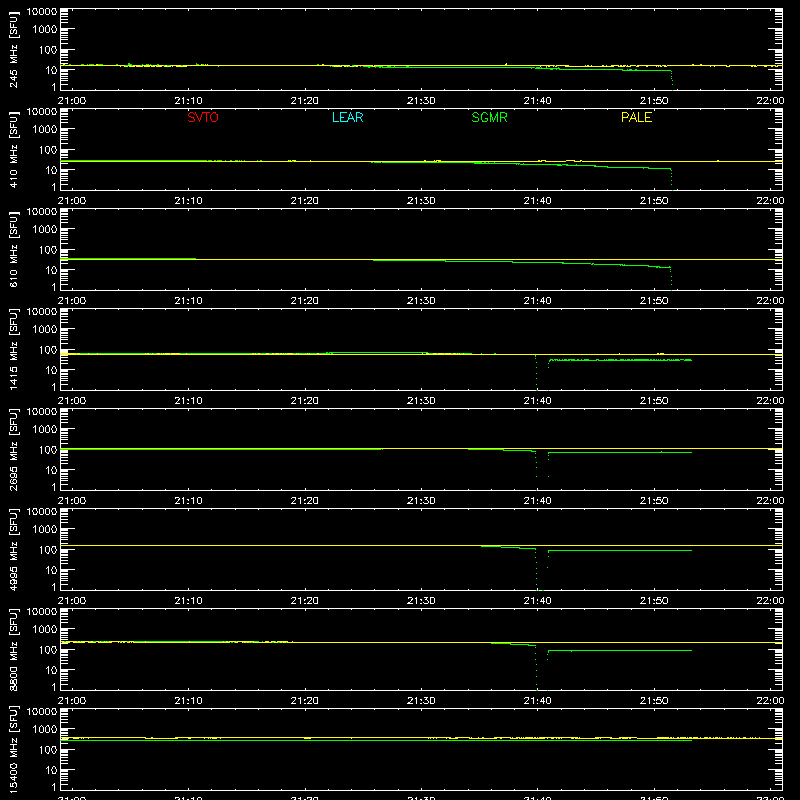The height and width of the screenshot is (800, 800).
Task: Click the 100 tick in the 610 MHz panel
Action: tap(48, 249)
